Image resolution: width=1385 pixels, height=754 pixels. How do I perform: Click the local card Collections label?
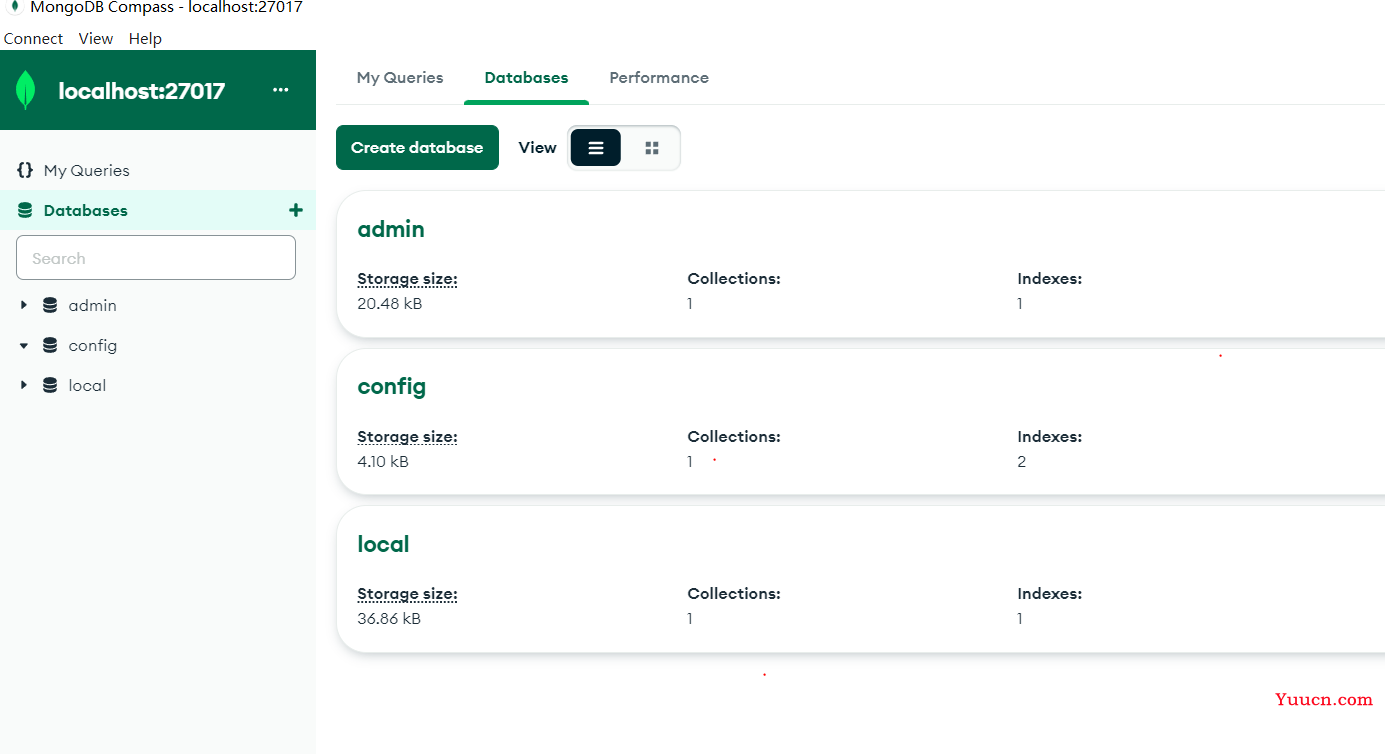pos(734,594)
